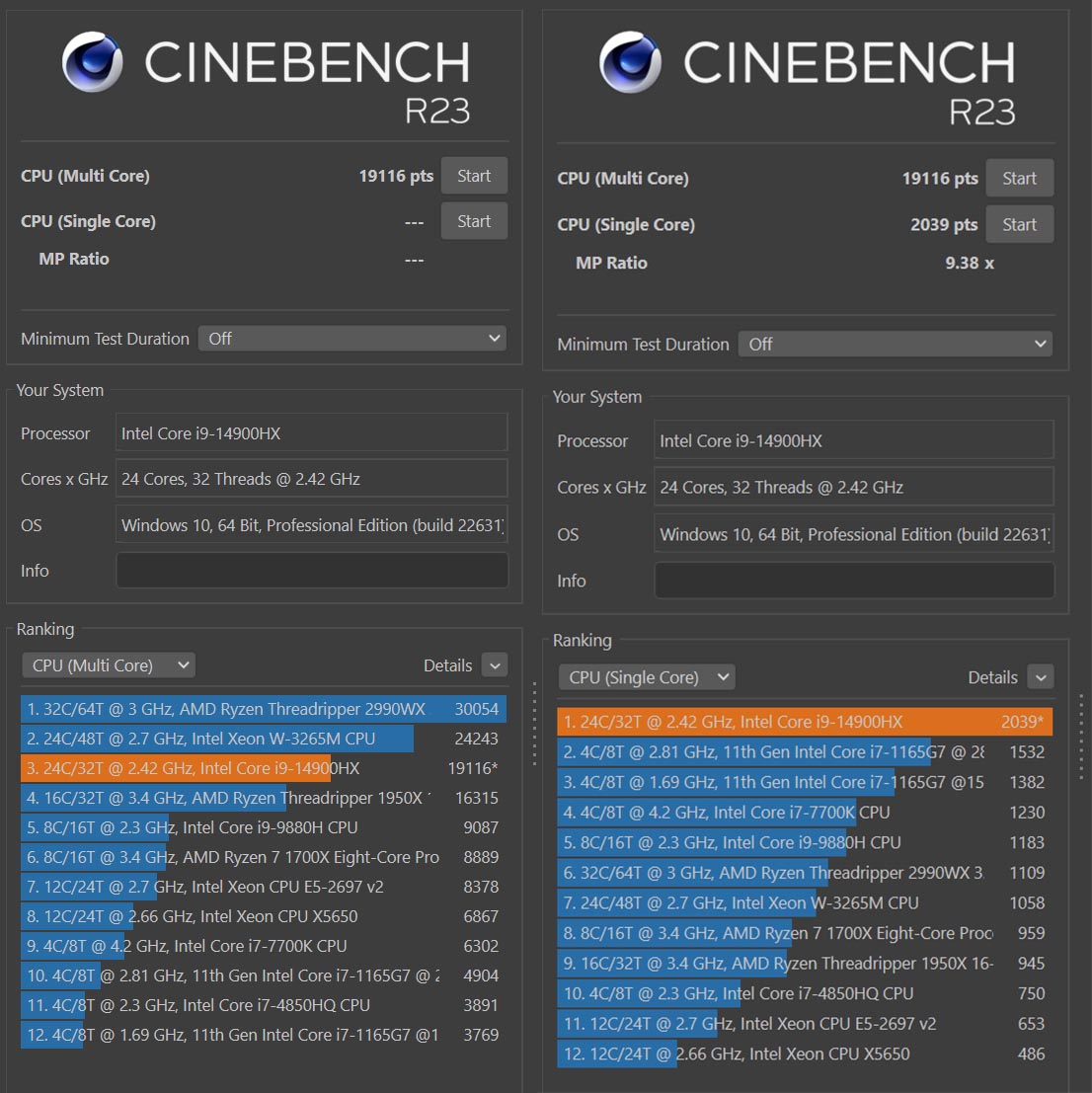This screenshot has width=1092, height=1093.
Task: Start the Single Core test in left window
Action: click(474, 221)
